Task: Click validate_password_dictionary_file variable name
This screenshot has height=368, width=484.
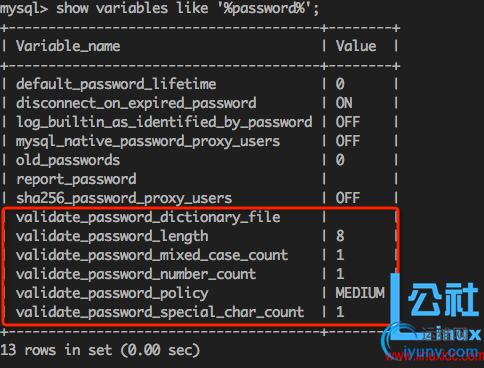Action: 148,217
